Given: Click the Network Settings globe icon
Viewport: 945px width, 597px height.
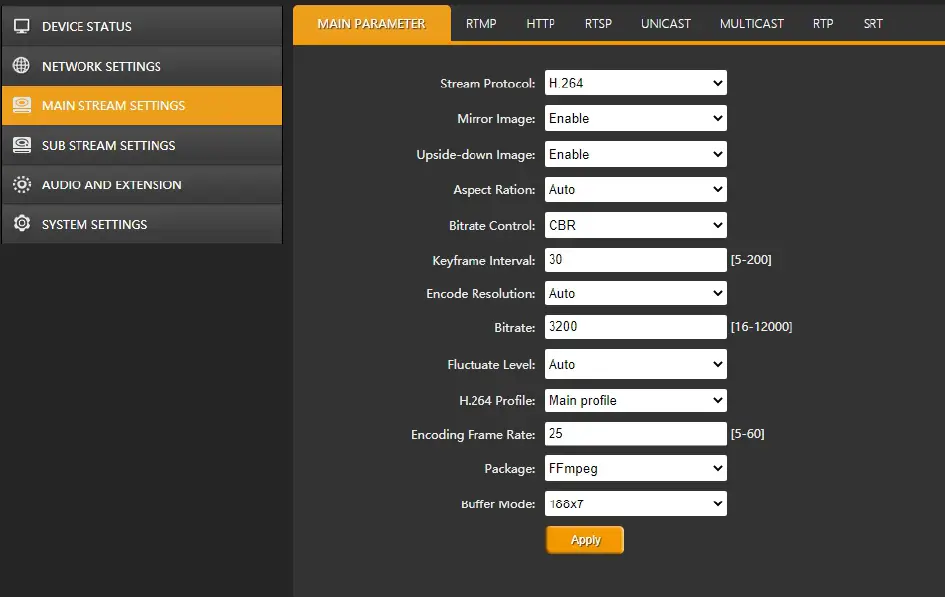Looking at the screenshot, I should [x=22, y=65].
